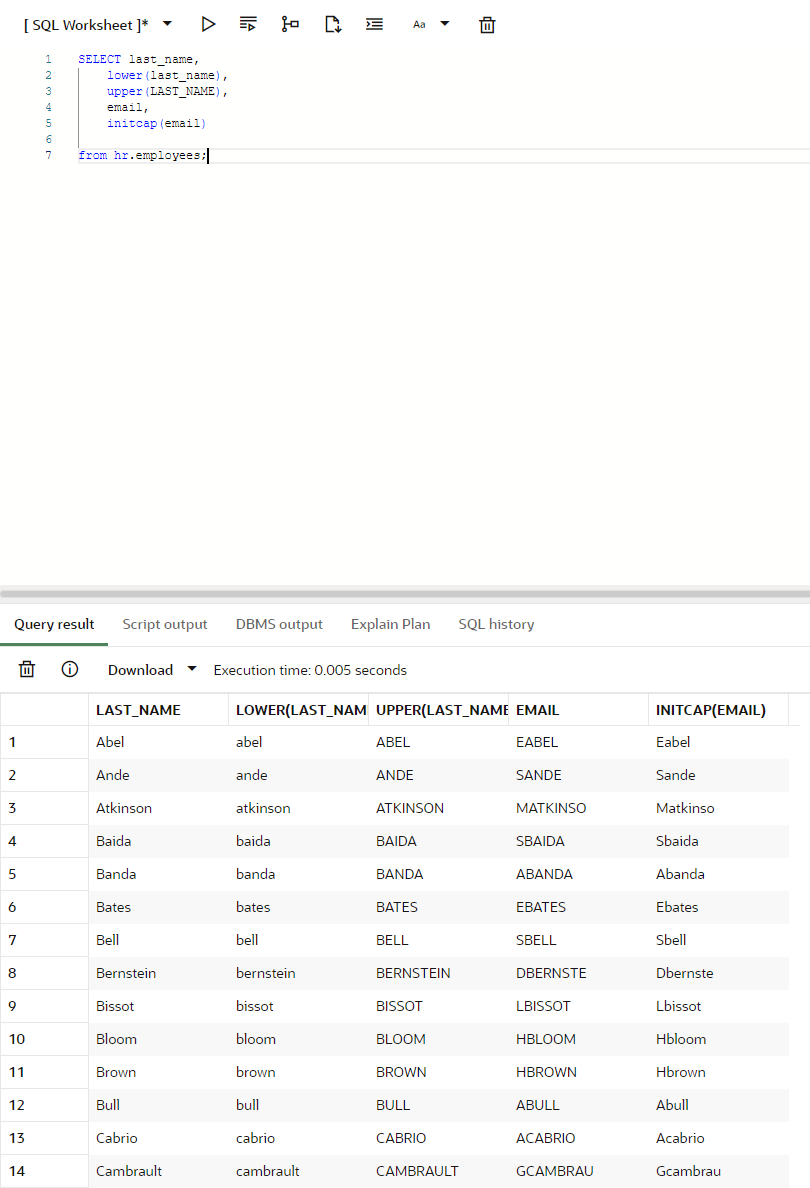Click the Run Script toolbar icon

pyautogui.click(x=248, y=24)
